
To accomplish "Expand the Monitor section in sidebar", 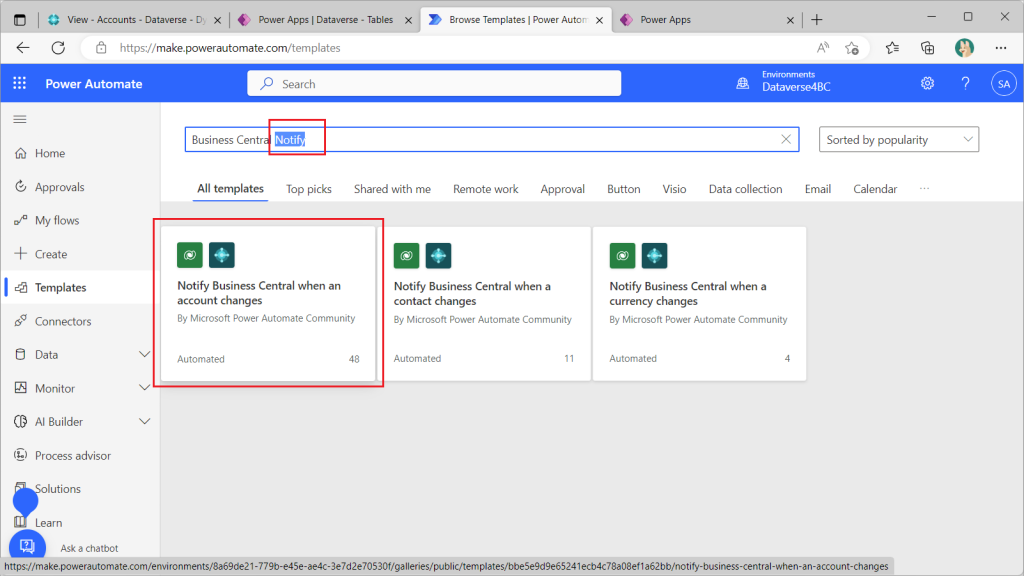I will 144,388.
